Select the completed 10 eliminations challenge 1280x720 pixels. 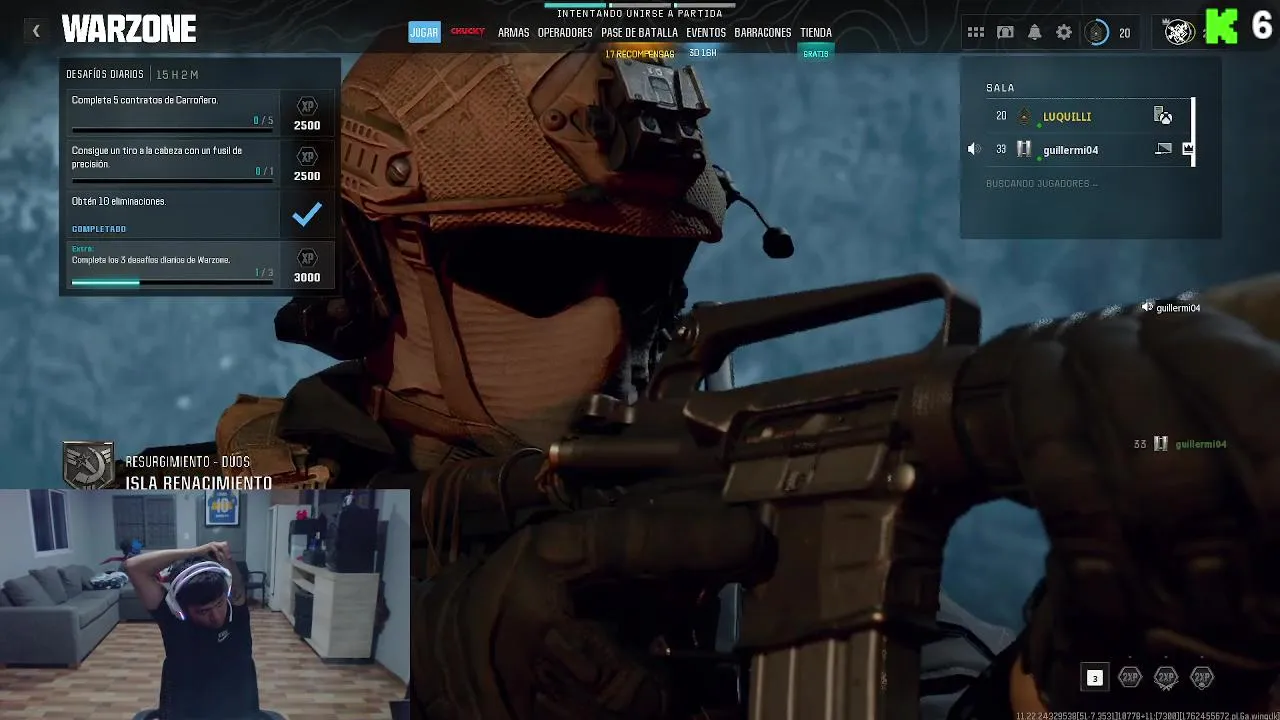tap(200, 213)
